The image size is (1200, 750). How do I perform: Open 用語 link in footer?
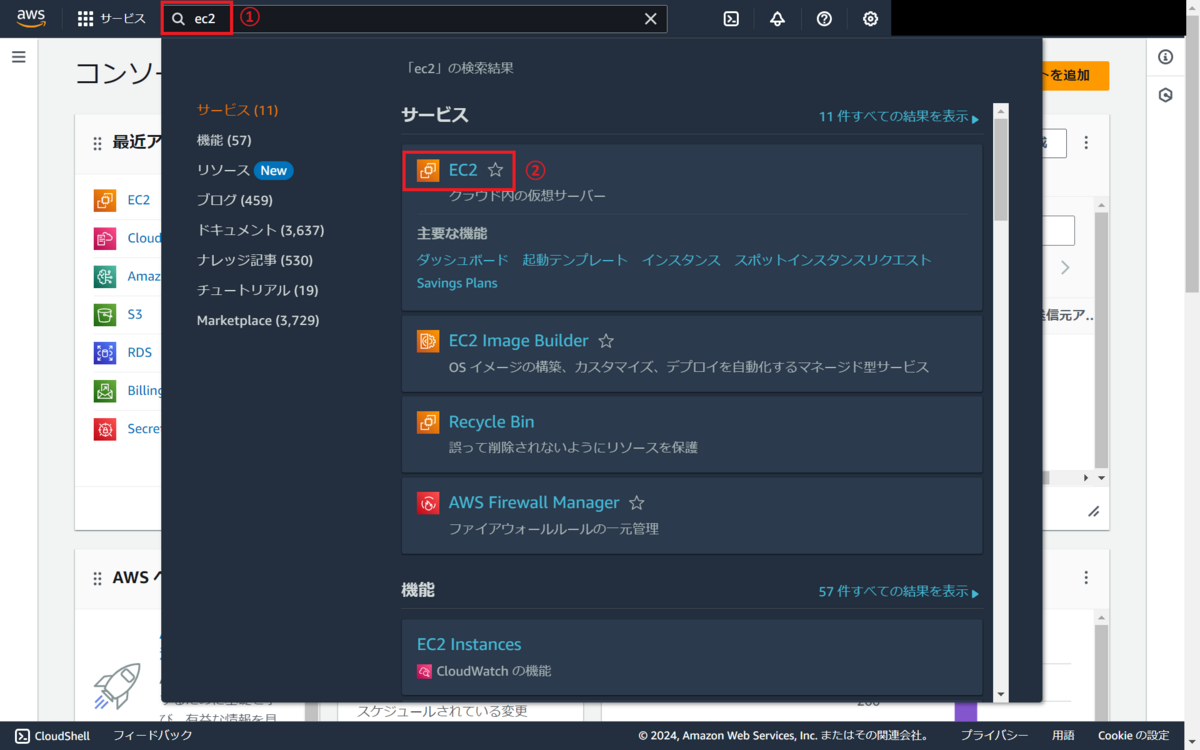click(1063, 736)
